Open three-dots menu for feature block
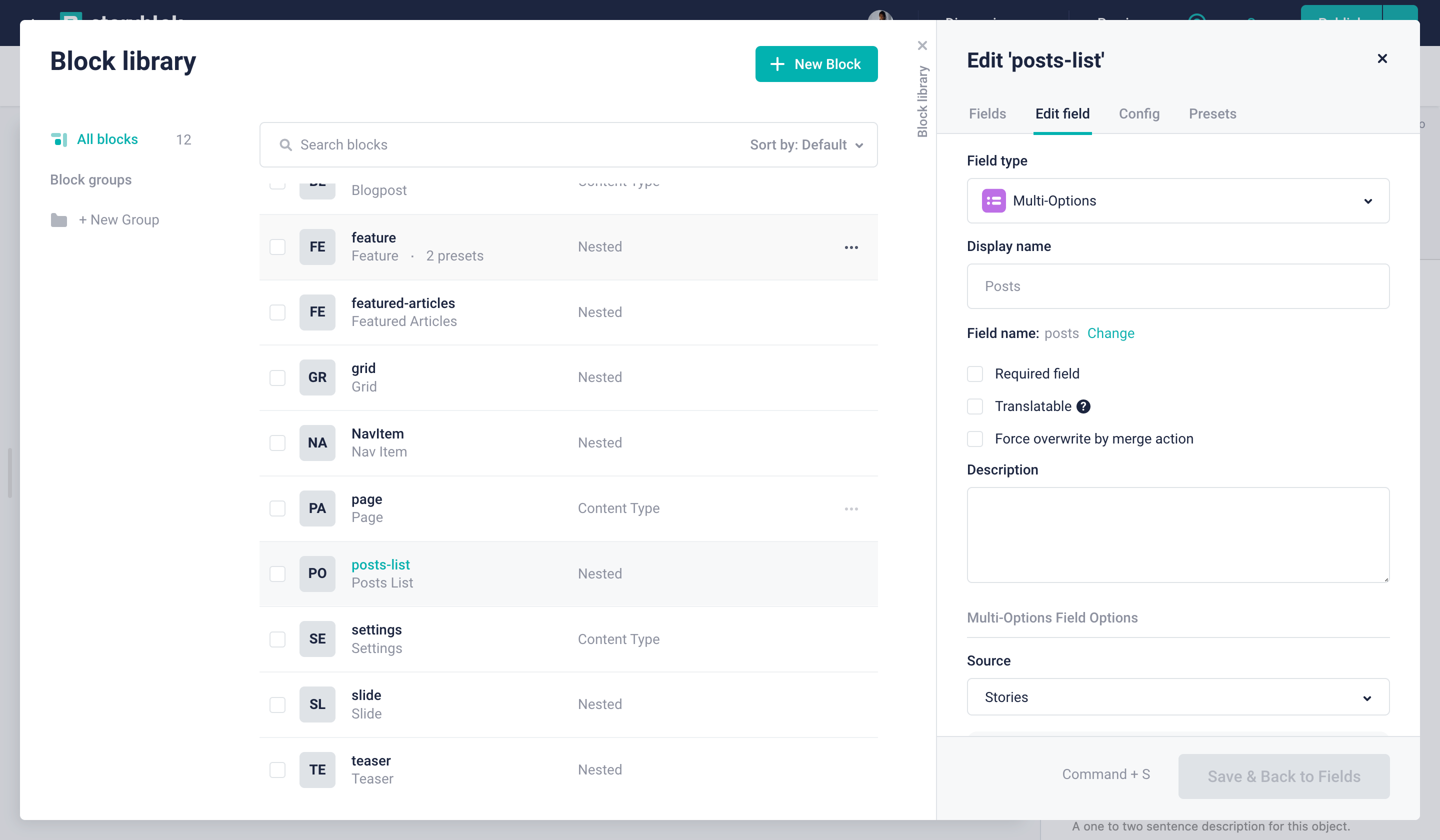 click(x=851, y=247)
